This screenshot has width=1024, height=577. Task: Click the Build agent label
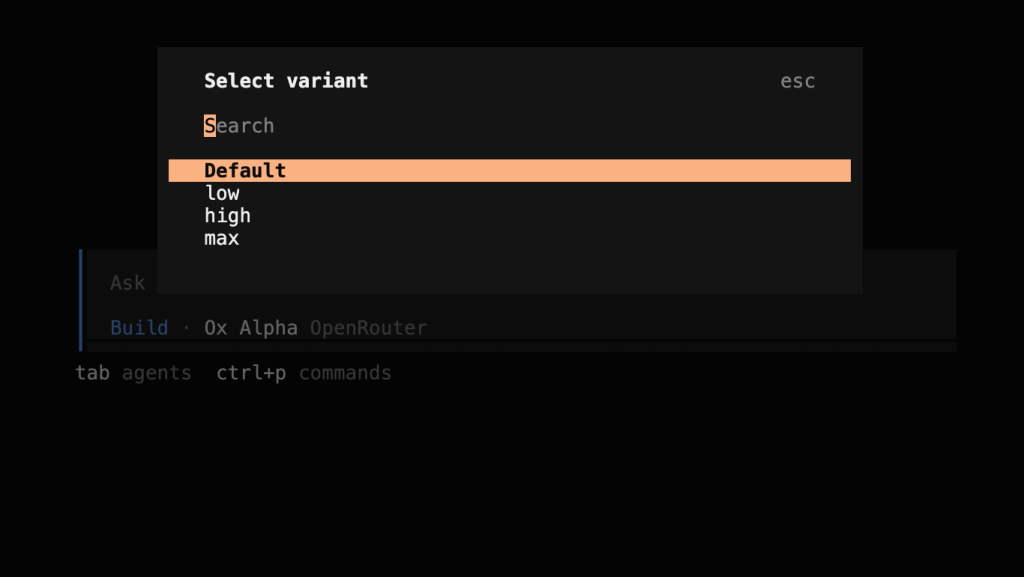[x=139, y=327]
